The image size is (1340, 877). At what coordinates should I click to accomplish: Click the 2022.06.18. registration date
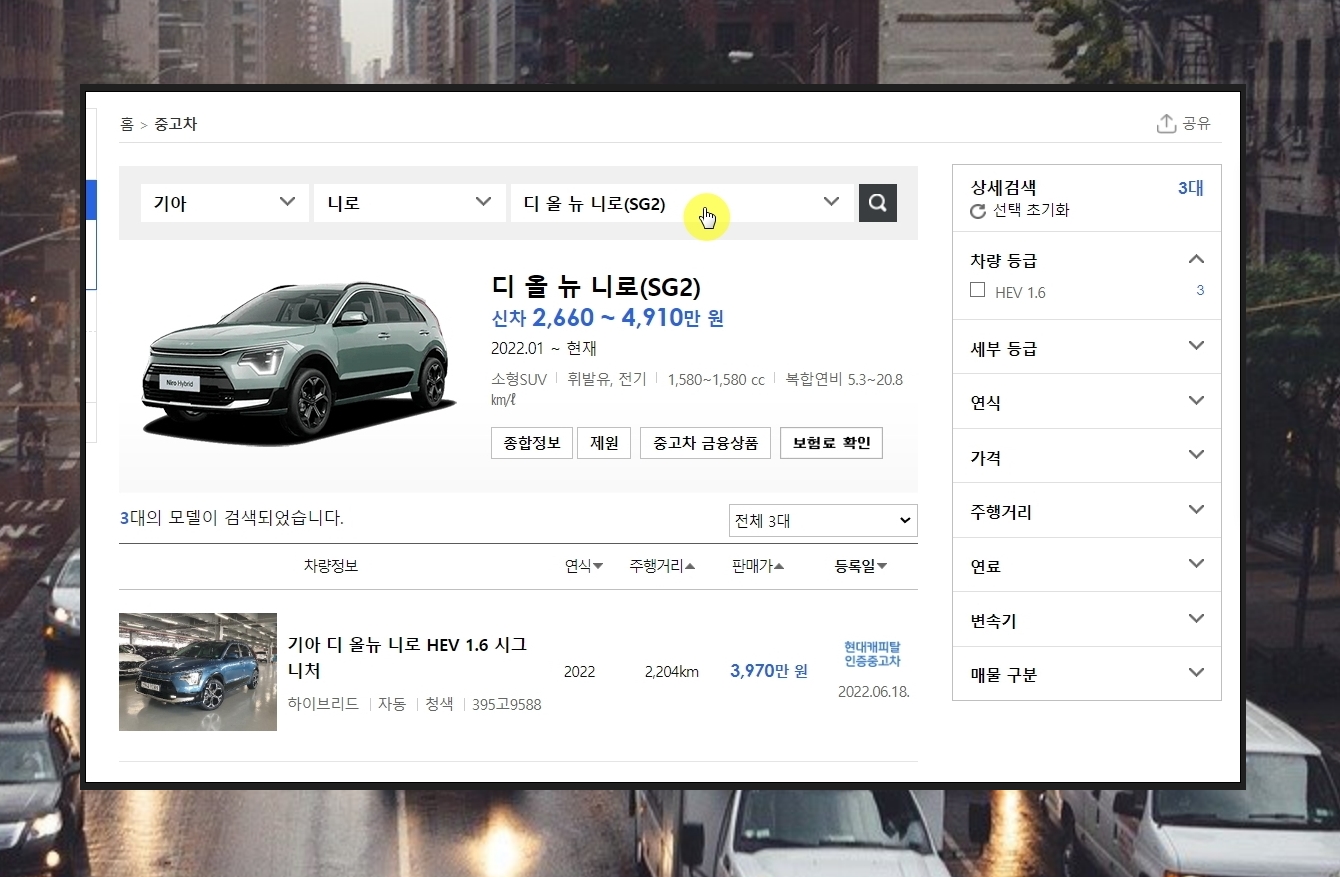click(874, 691)
